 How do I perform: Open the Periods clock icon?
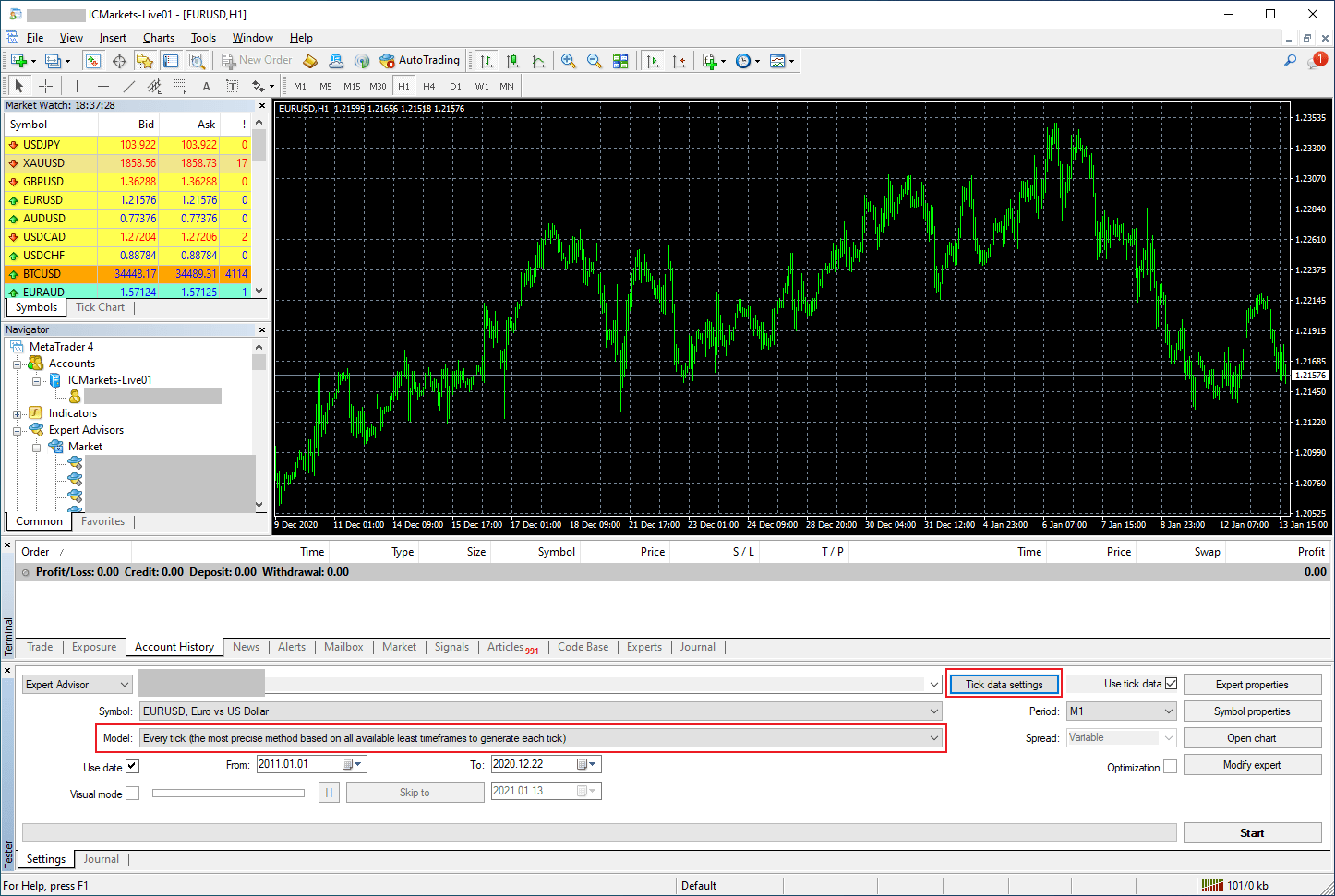[x=743, y=61]
